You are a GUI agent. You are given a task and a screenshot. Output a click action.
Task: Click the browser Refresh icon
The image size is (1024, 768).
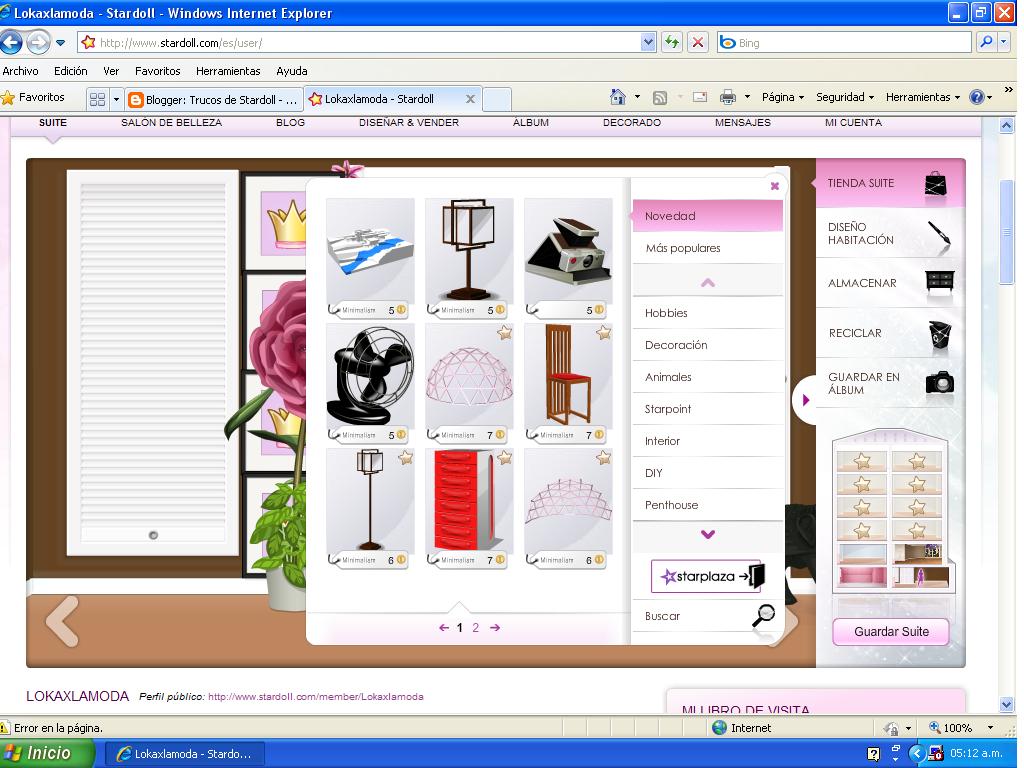pyautogui.click(x=672, y=42)
